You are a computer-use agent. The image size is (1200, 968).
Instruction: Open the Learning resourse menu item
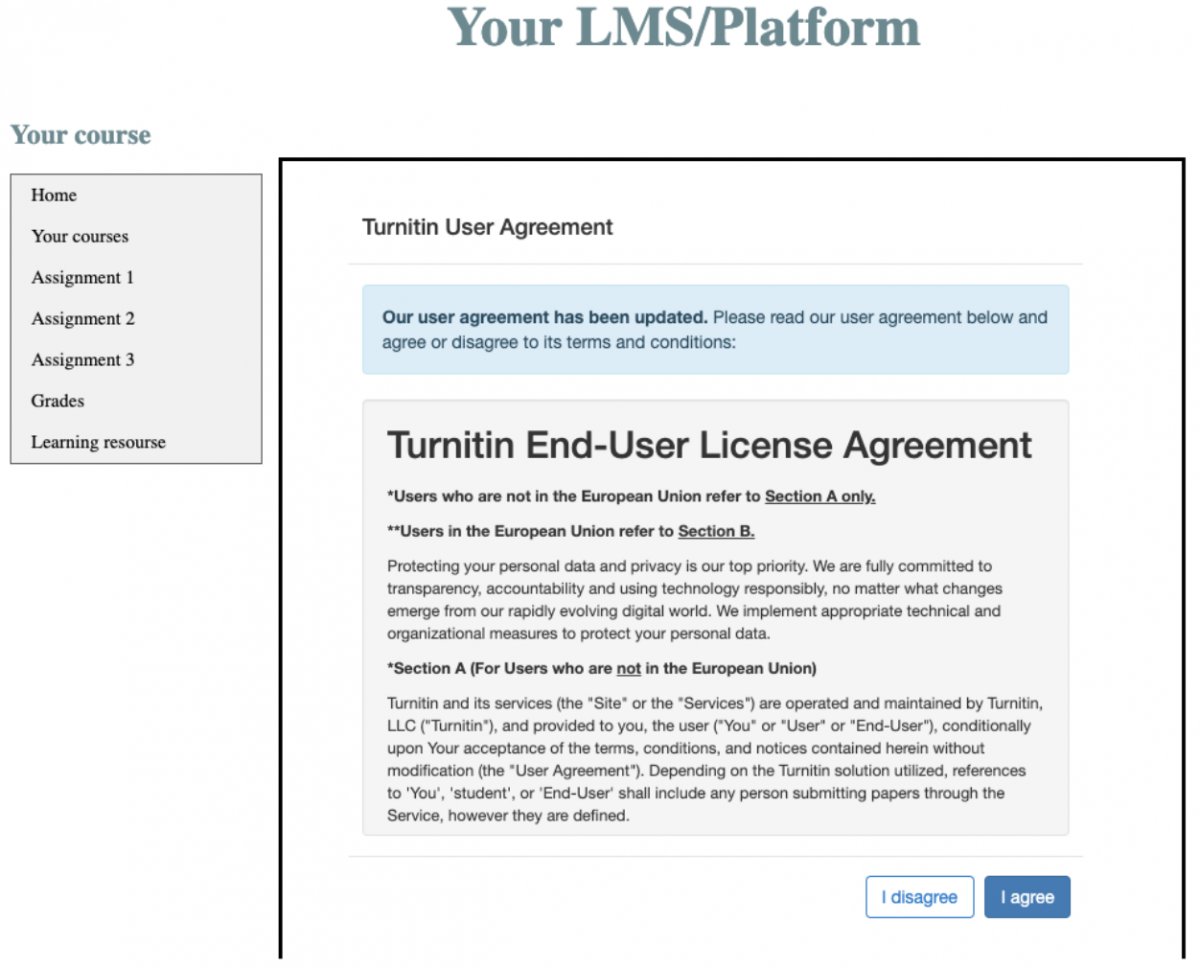point(98,441)
